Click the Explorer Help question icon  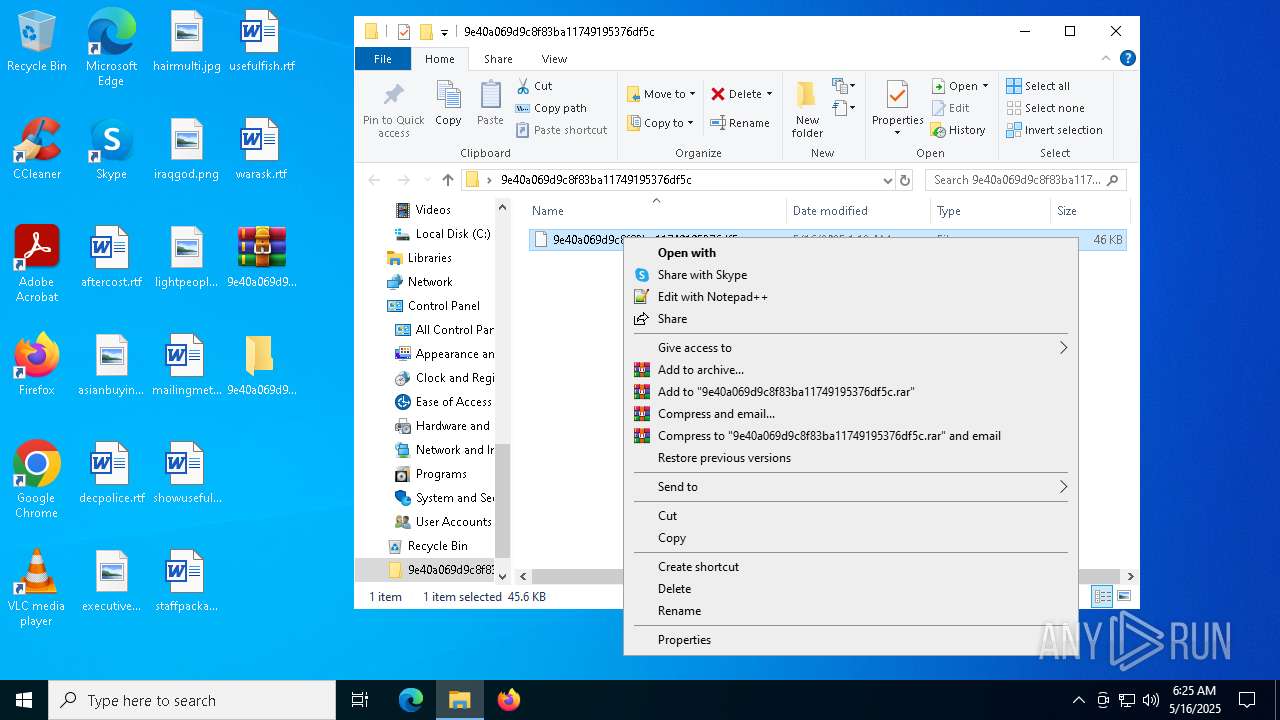coord(1128,59)
